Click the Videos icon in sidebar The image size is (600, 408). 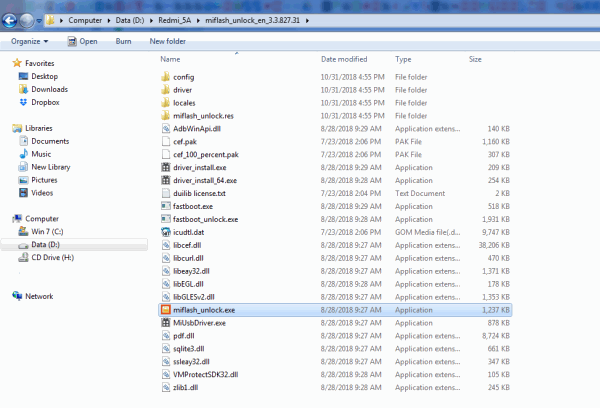(x=23, y=193)
